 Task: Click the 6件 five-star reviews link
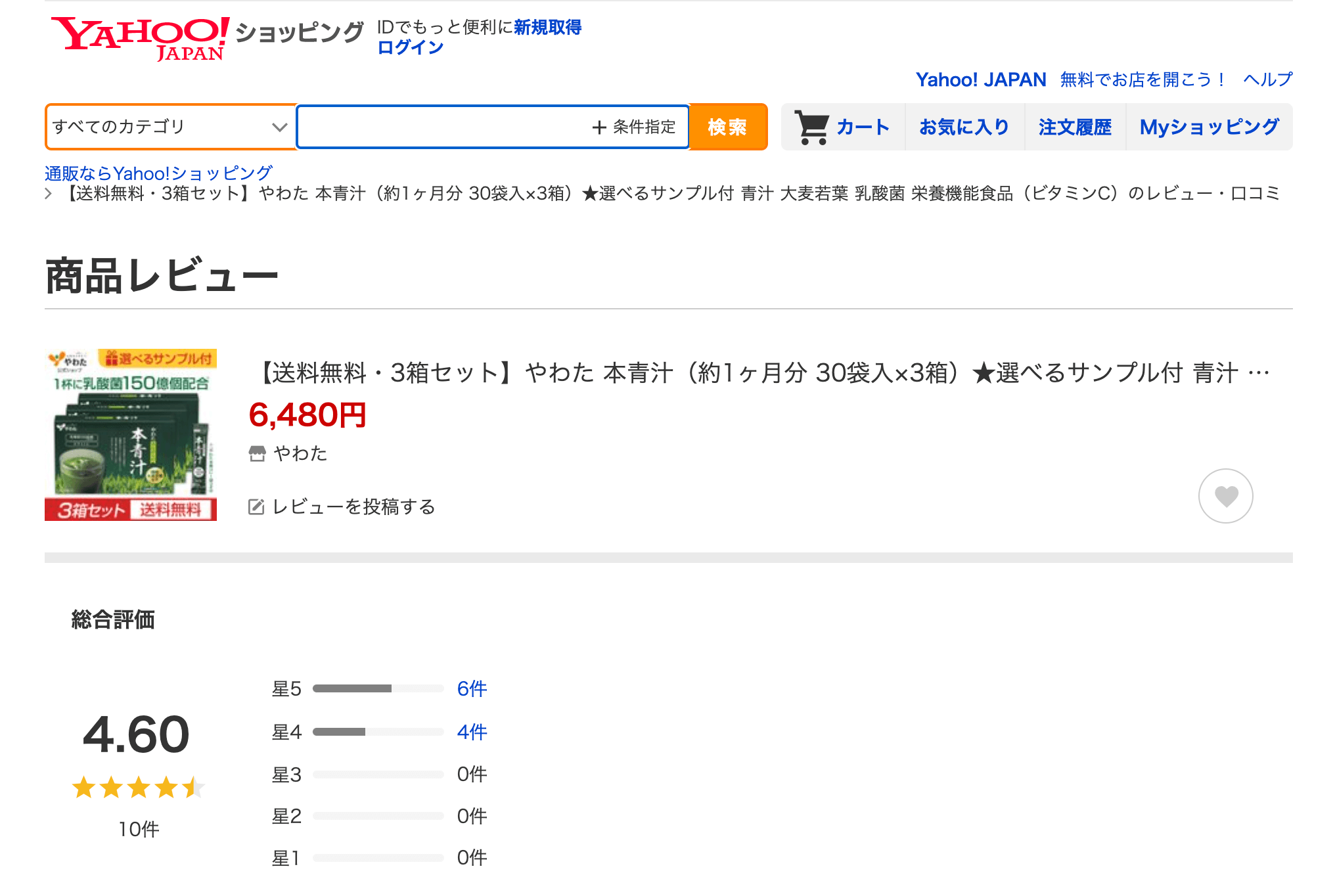[x=472, y=688]
